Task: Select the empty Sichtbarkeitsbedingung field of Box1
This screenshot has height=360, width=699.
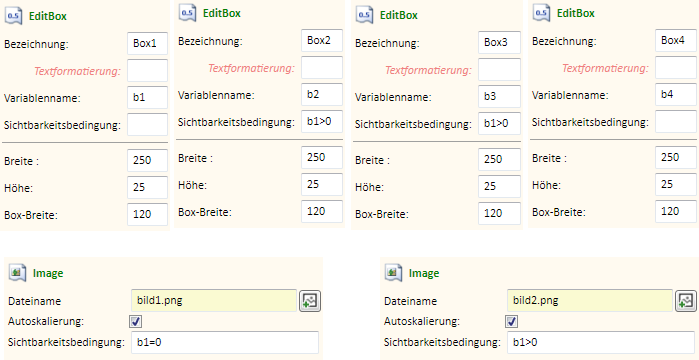Action: point(147,124)
